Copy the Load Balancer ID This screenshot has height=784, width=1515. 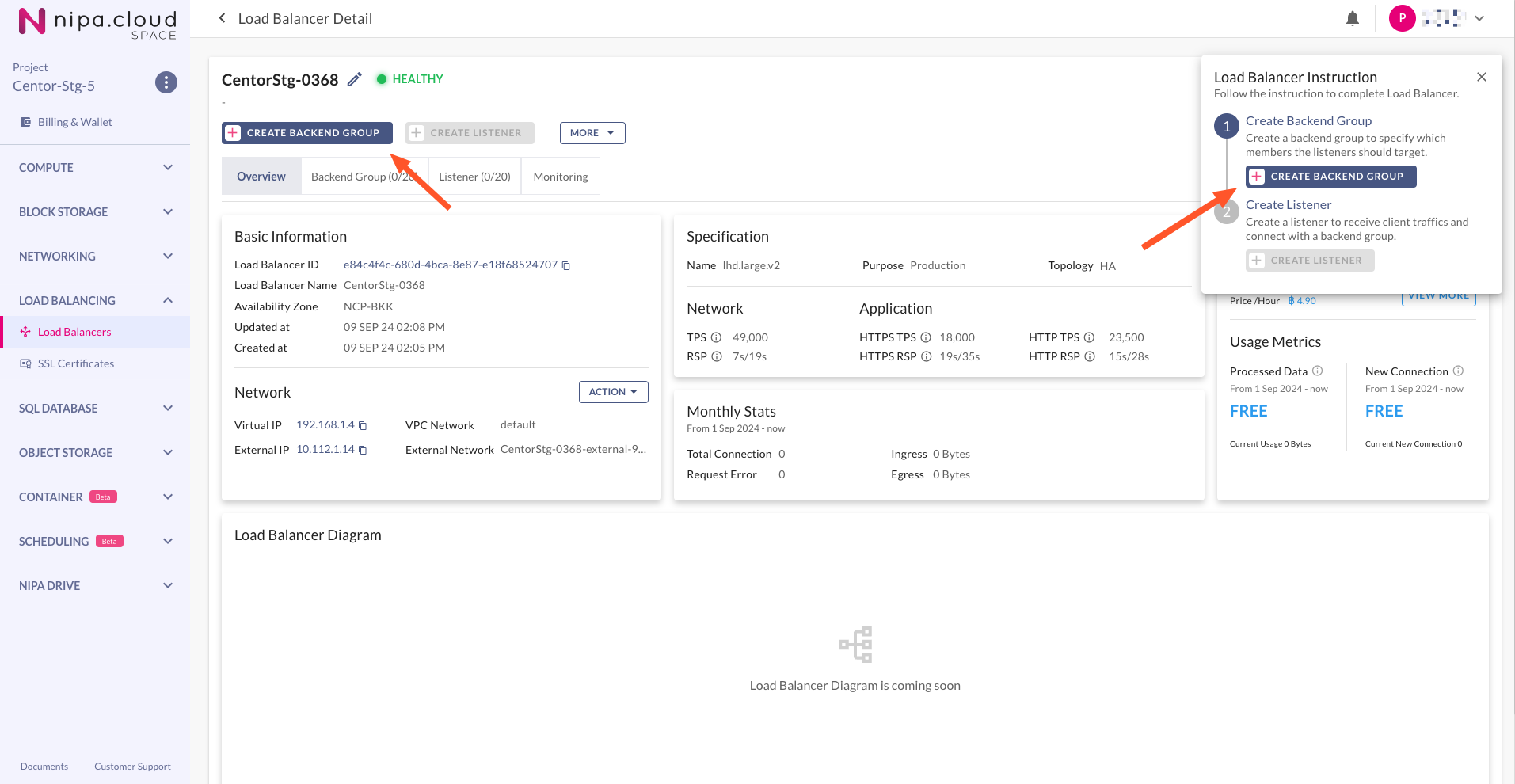(566, 265)
